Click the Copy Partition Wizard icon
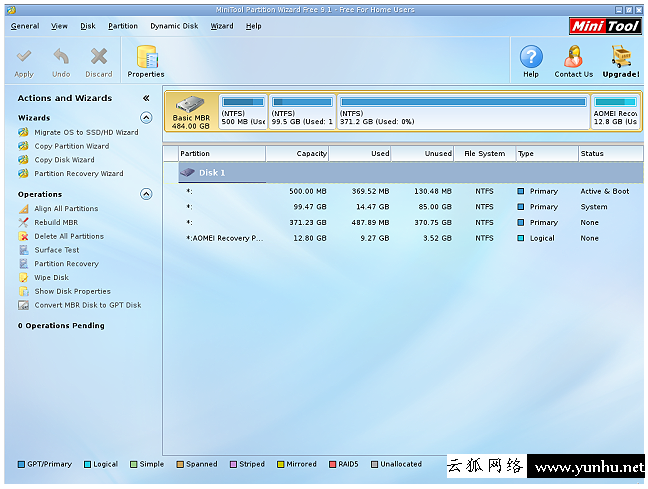Screen dimensions: 648x489 tap(23, 146)
